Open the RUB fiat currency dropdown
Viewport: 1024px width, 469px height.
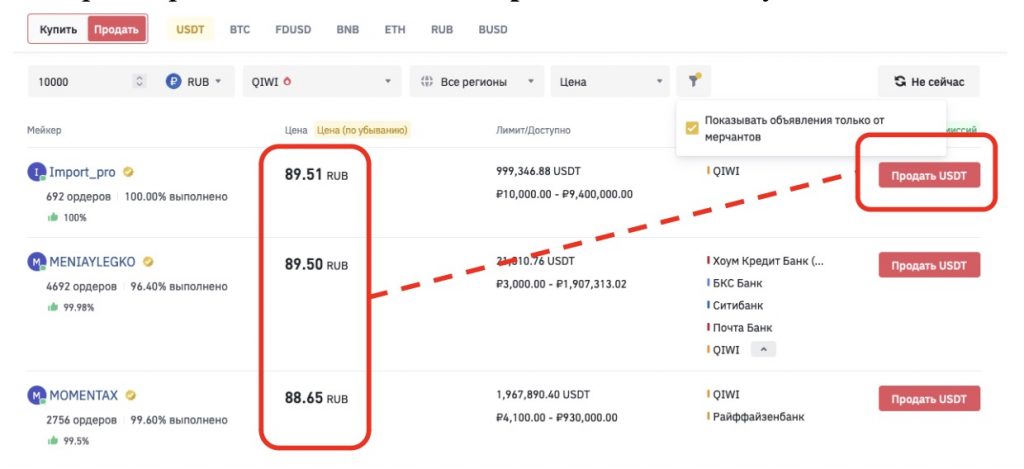pos(194,82)
